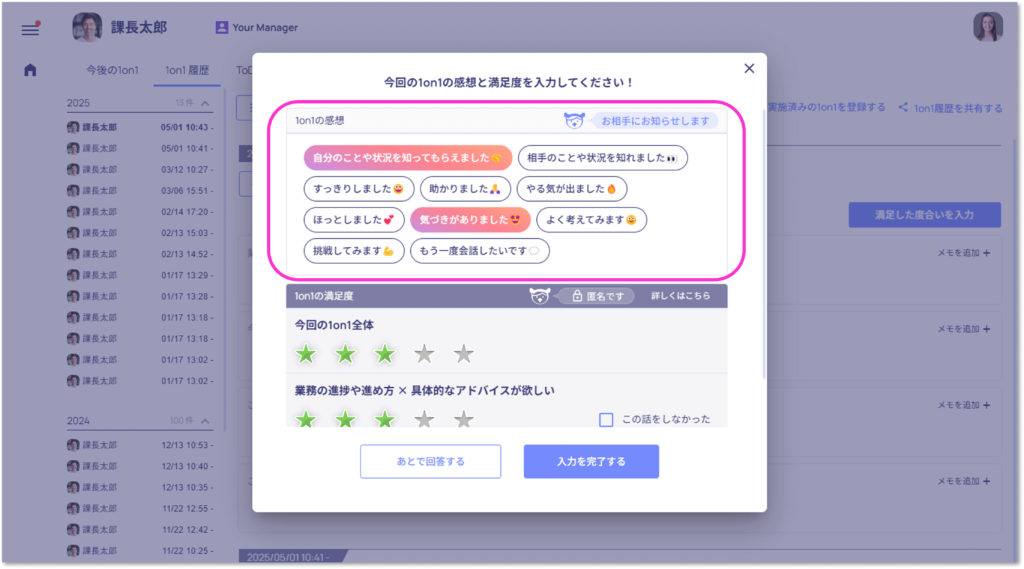The image size is (1024, 569).
Task: Select history entry 11/22 12:42
Action: tap(140, 529)
